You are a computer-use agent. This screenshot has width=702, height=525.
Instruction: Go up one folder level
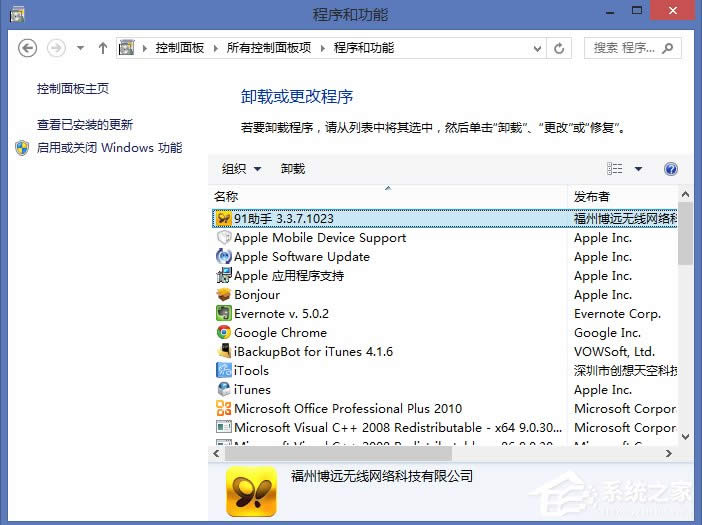[103, 48]
